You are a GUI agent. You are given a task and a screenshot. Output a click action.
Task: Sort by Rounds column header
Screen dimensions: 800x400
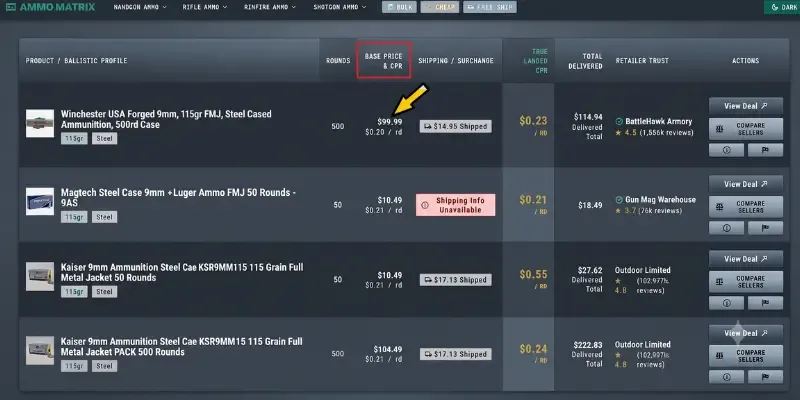[x=338, y=61]
